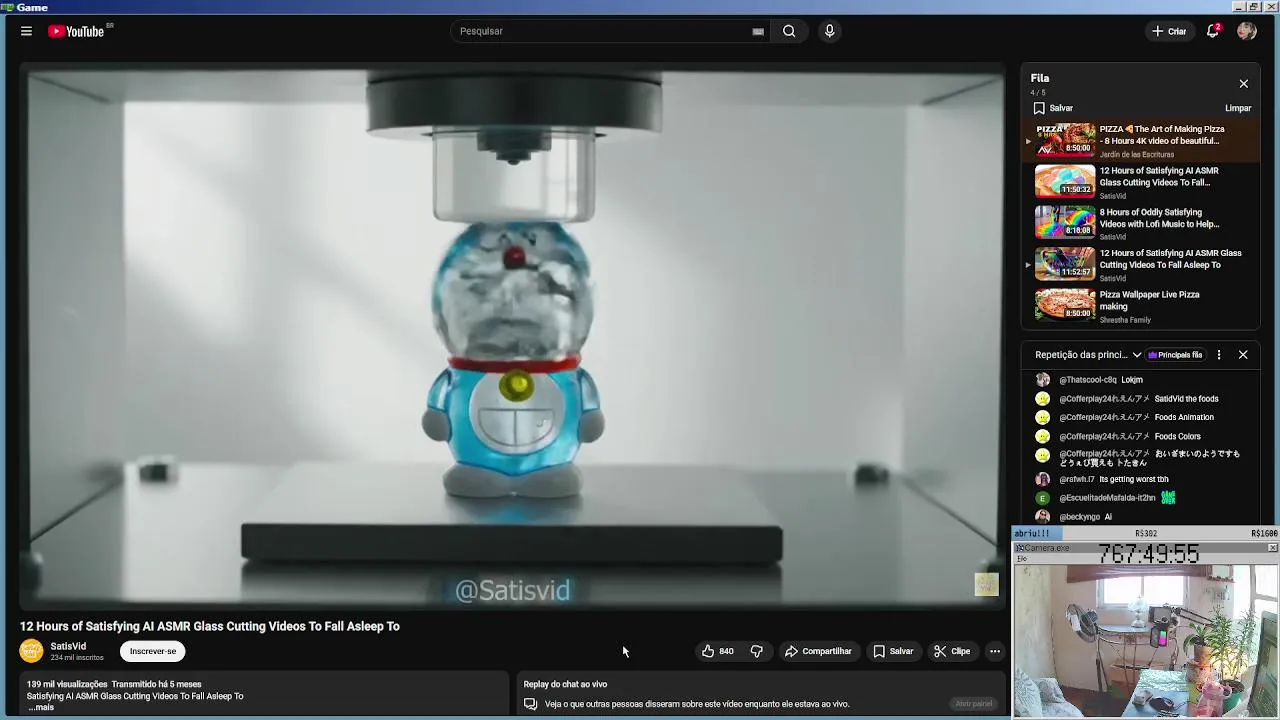This screenshot has height=720, width=1280.
Task: Click the 'Foods Colors' chat message
Action: pos(1177,436)
